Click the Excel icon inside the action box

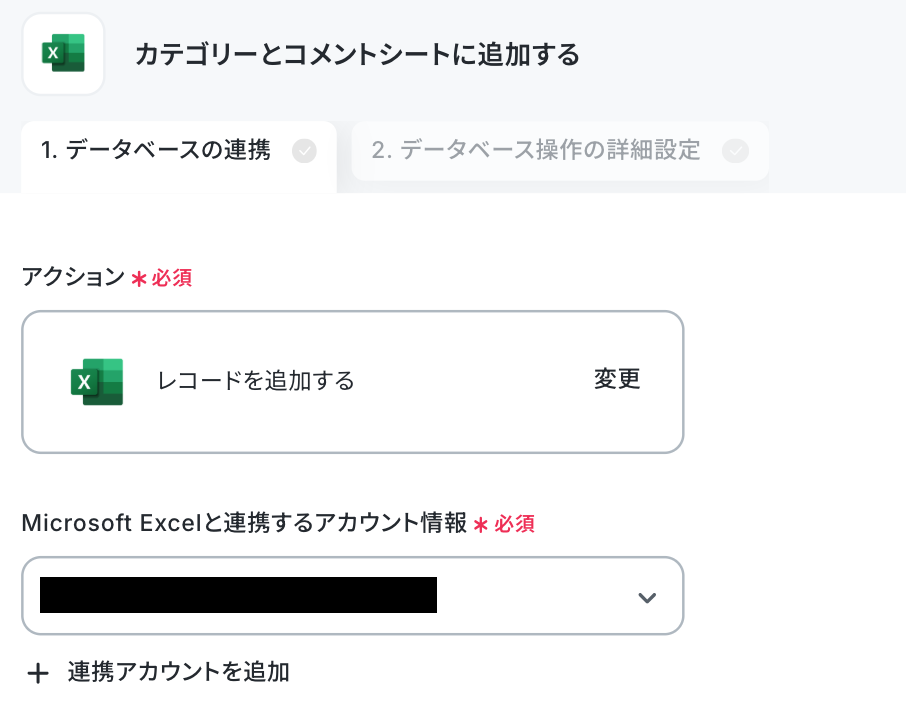(97, 382)
